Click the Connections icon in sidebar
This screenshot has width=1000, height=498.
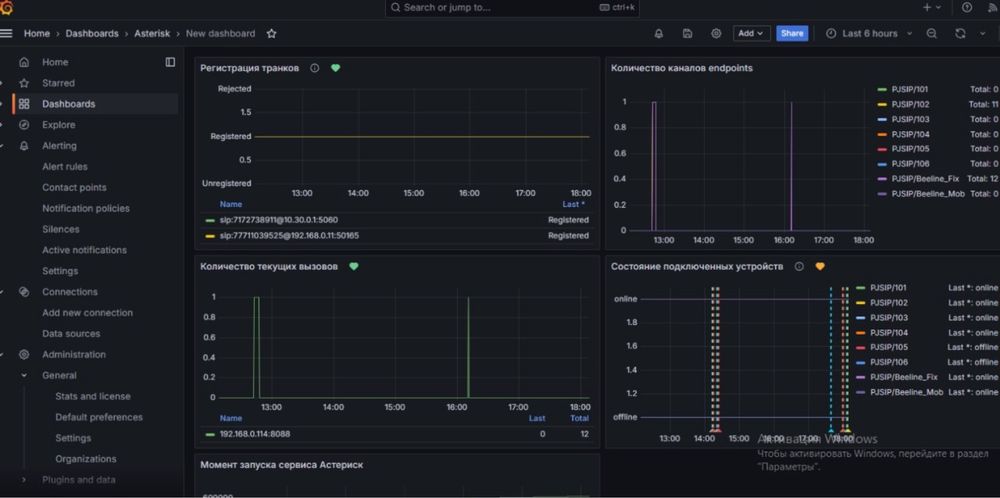[x=24, y=292]
